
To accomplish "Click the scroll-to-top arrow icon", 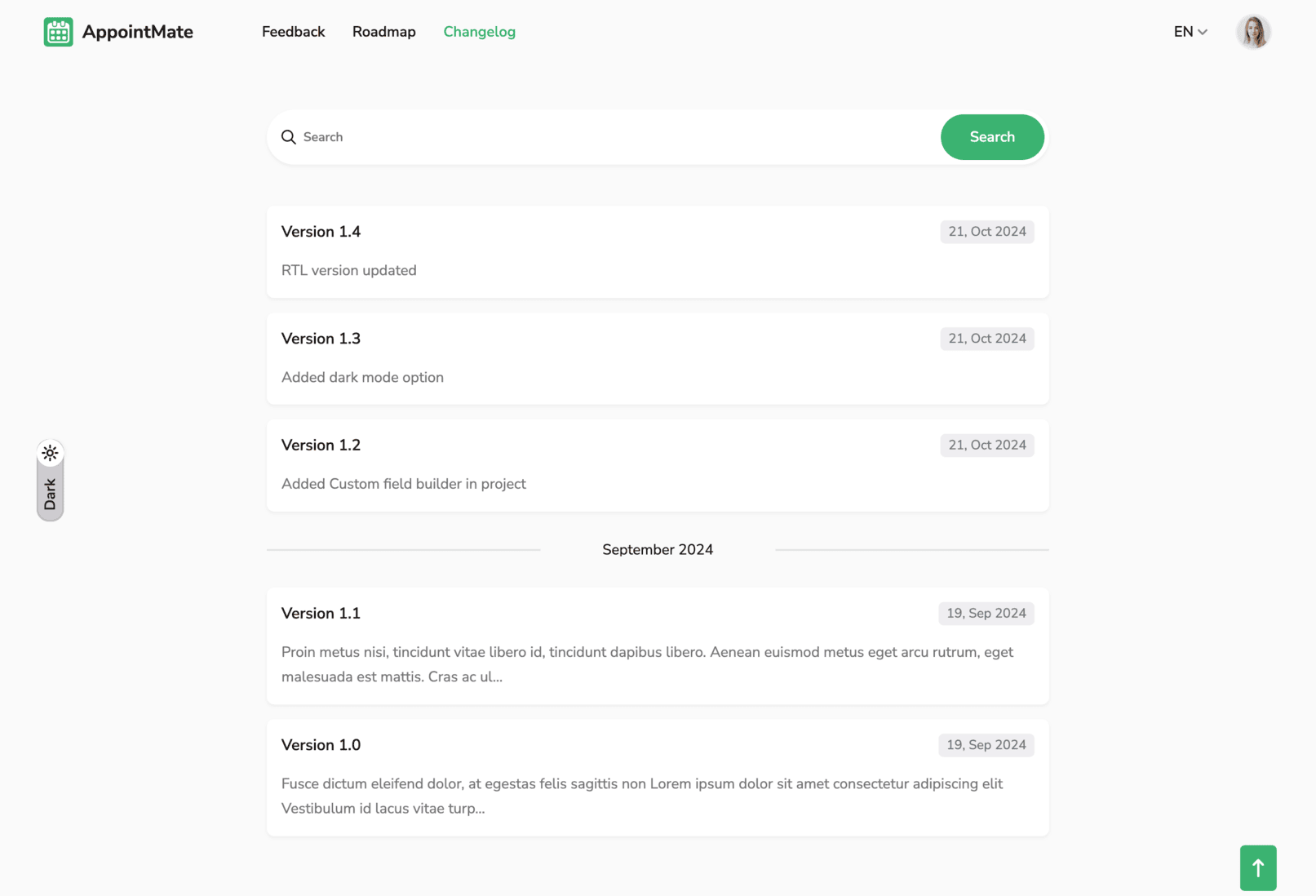I will 1258,868.
